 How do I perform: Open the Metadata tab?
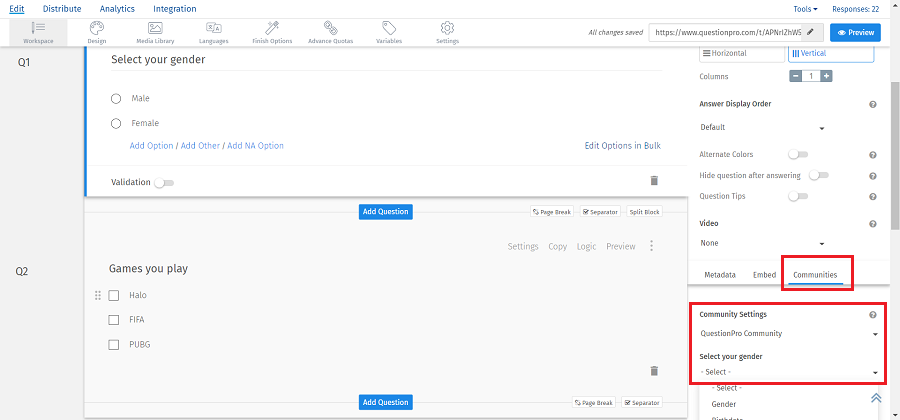[x=720, y=275]
